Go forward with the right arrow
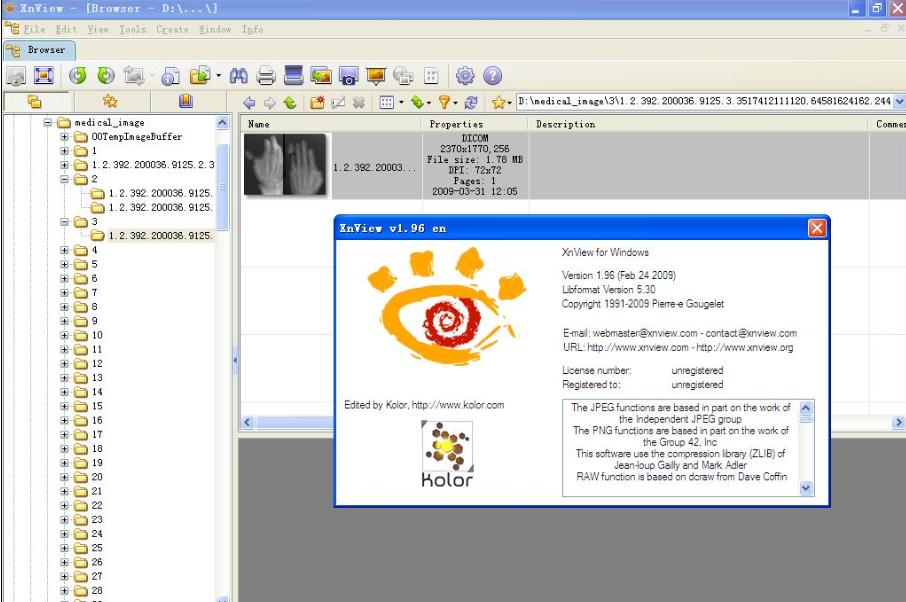This screenshot has height=602, width=906. [270, 103]
